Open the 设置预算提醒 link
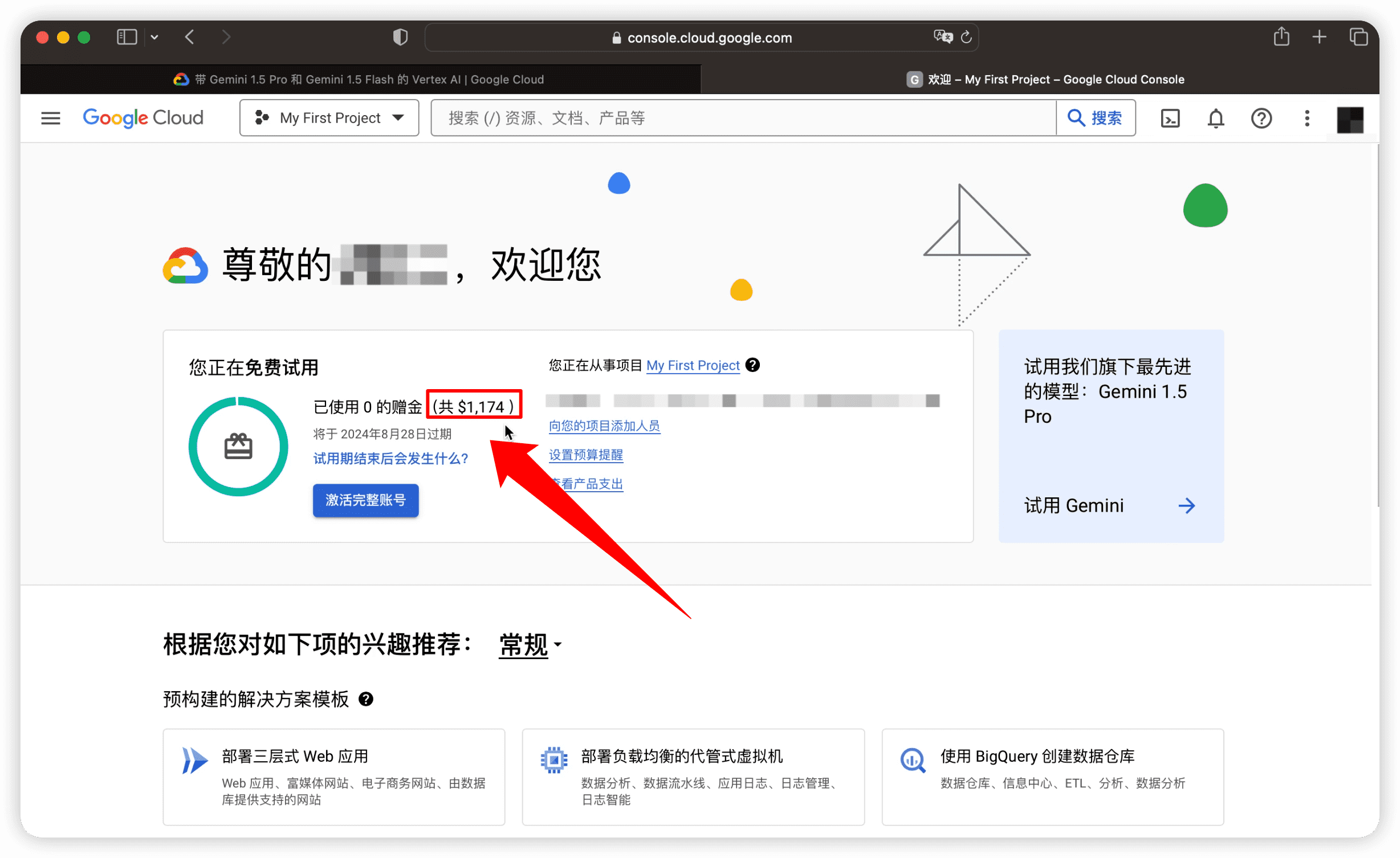The height and width of the screenshot is (858, 1400). coord(585,455)
